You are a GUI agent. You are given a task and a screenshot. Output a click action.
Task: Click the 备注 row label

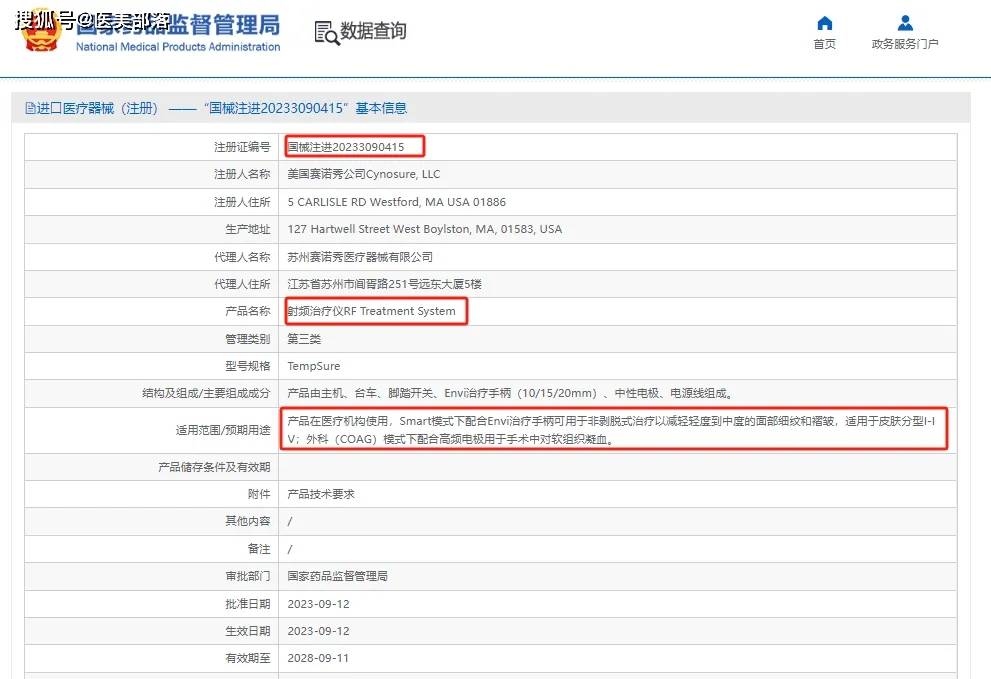pos(259,549)
